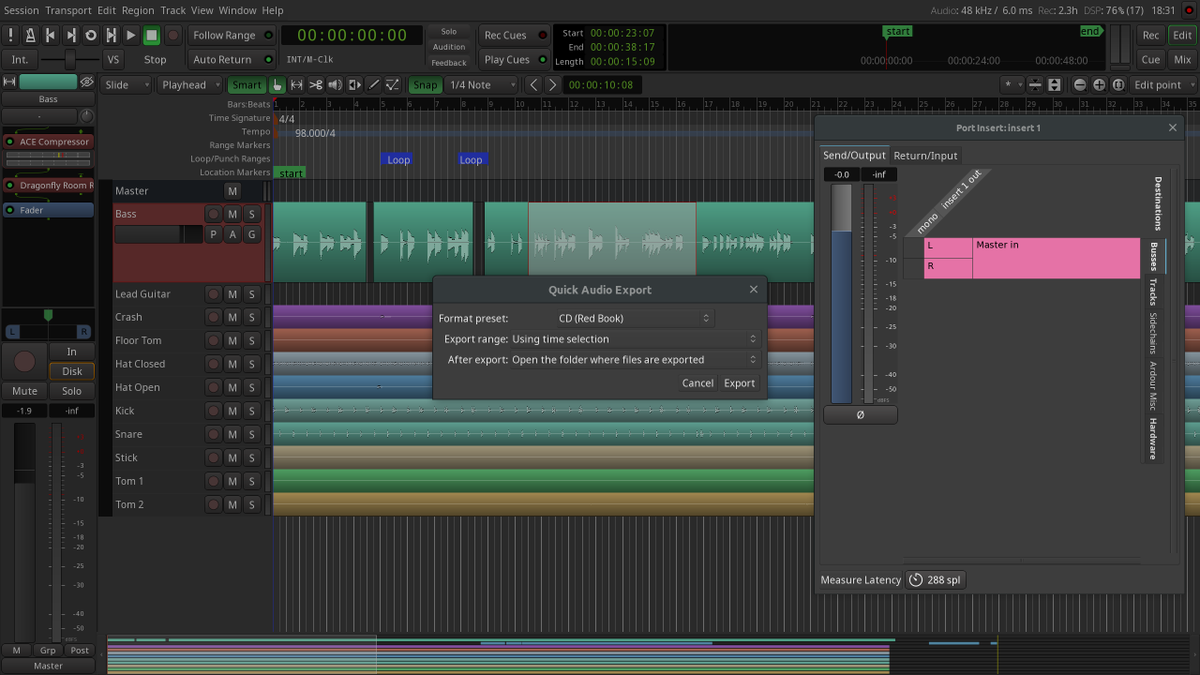Open the Track menu
This screenshot has width=1200, height=675.
173,10
